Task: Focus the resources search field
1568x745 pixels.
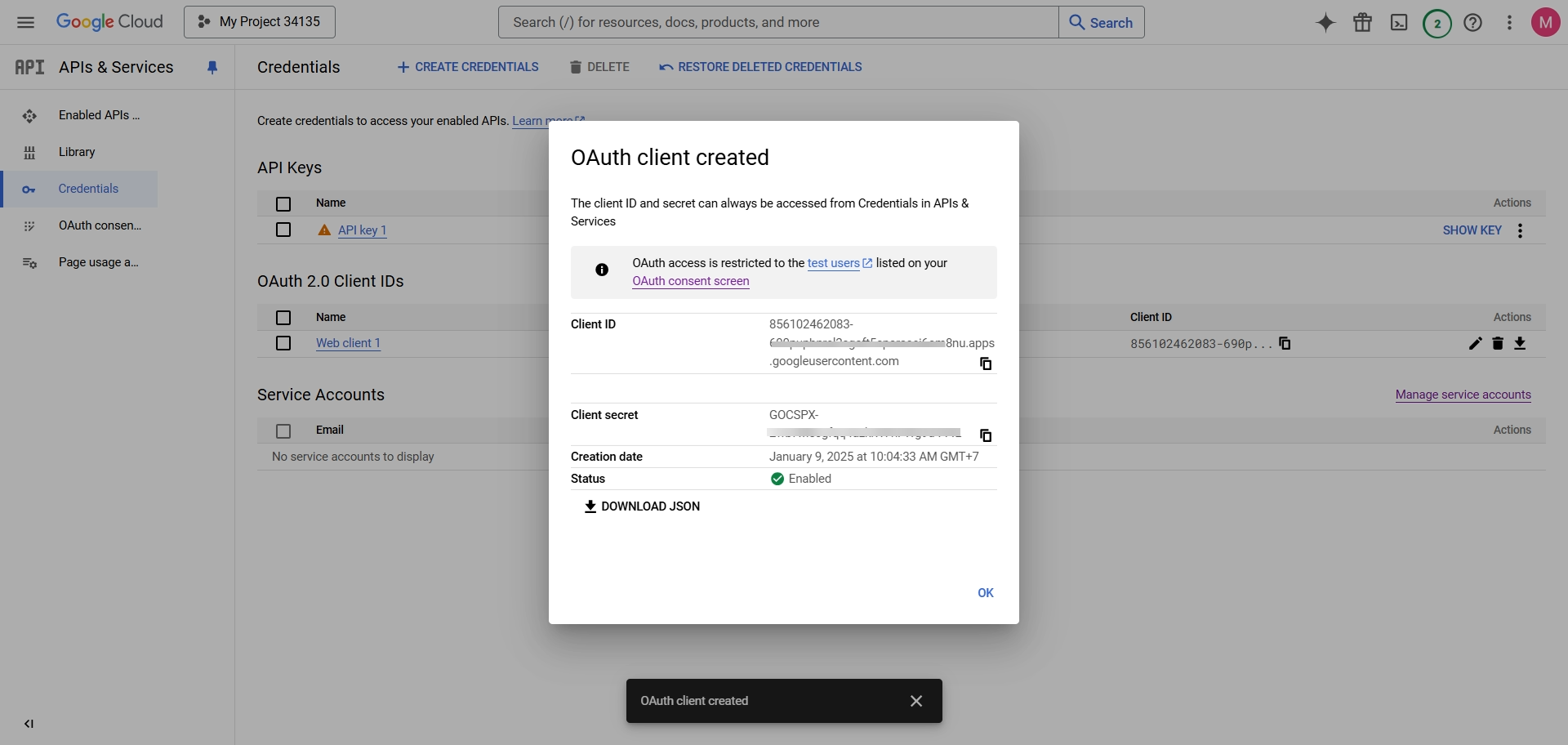Action: tap(778, 22)
